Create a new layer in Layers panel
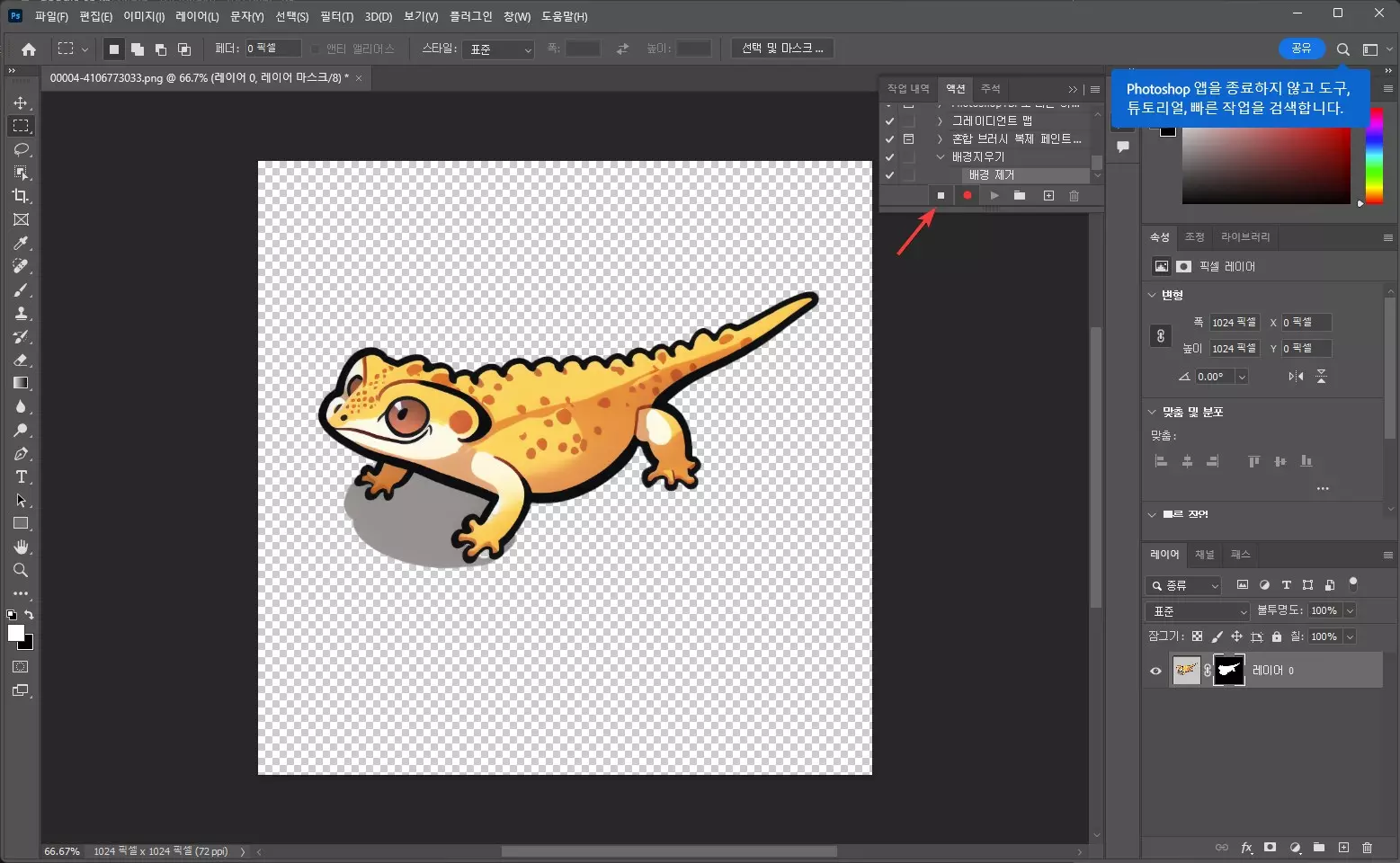The width and height of the screenshot is (1400, 863). point(1343,847)
